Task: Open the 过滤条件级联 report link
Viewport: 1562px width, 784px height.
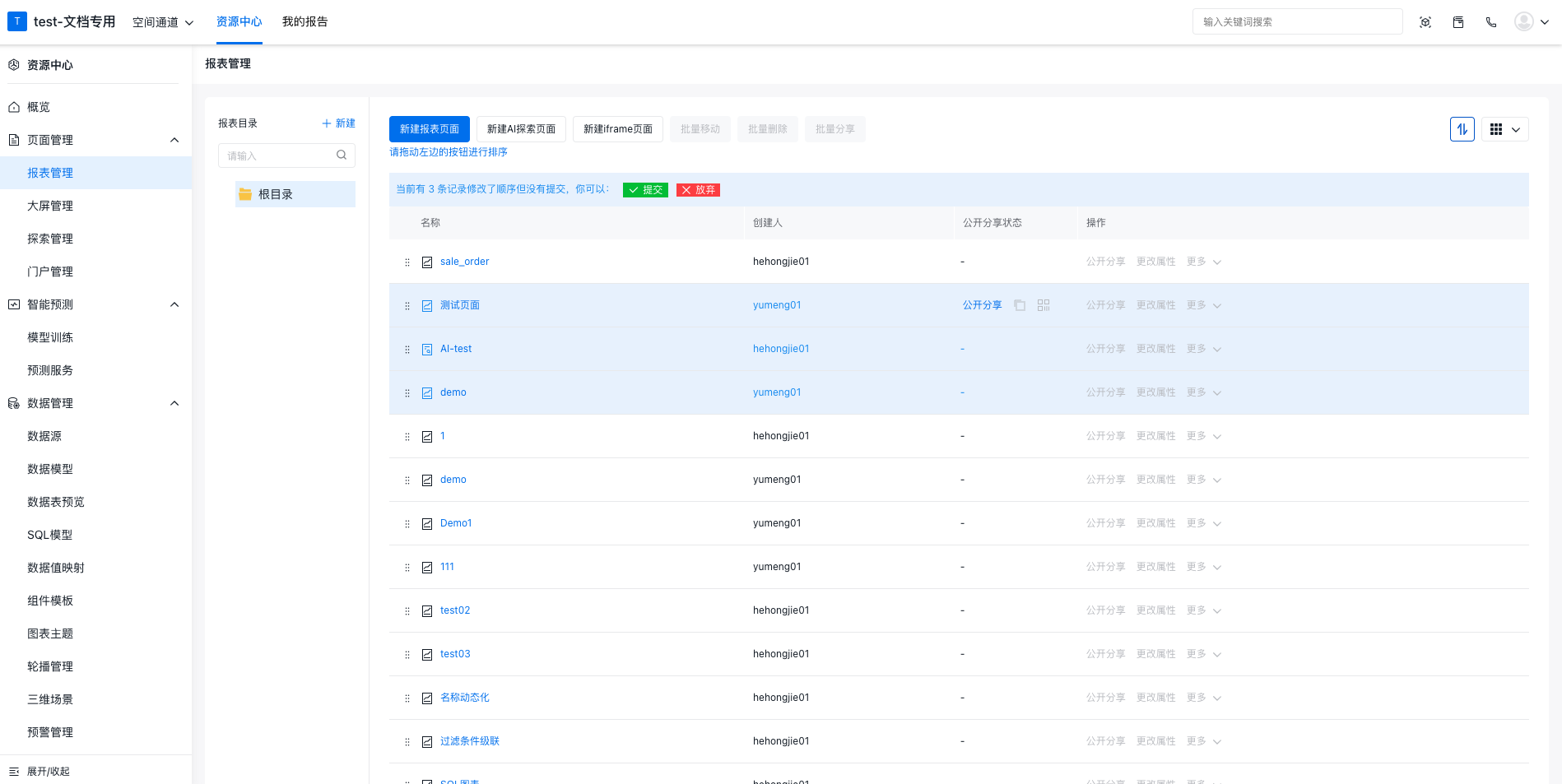Action: [x=470, y=741]
